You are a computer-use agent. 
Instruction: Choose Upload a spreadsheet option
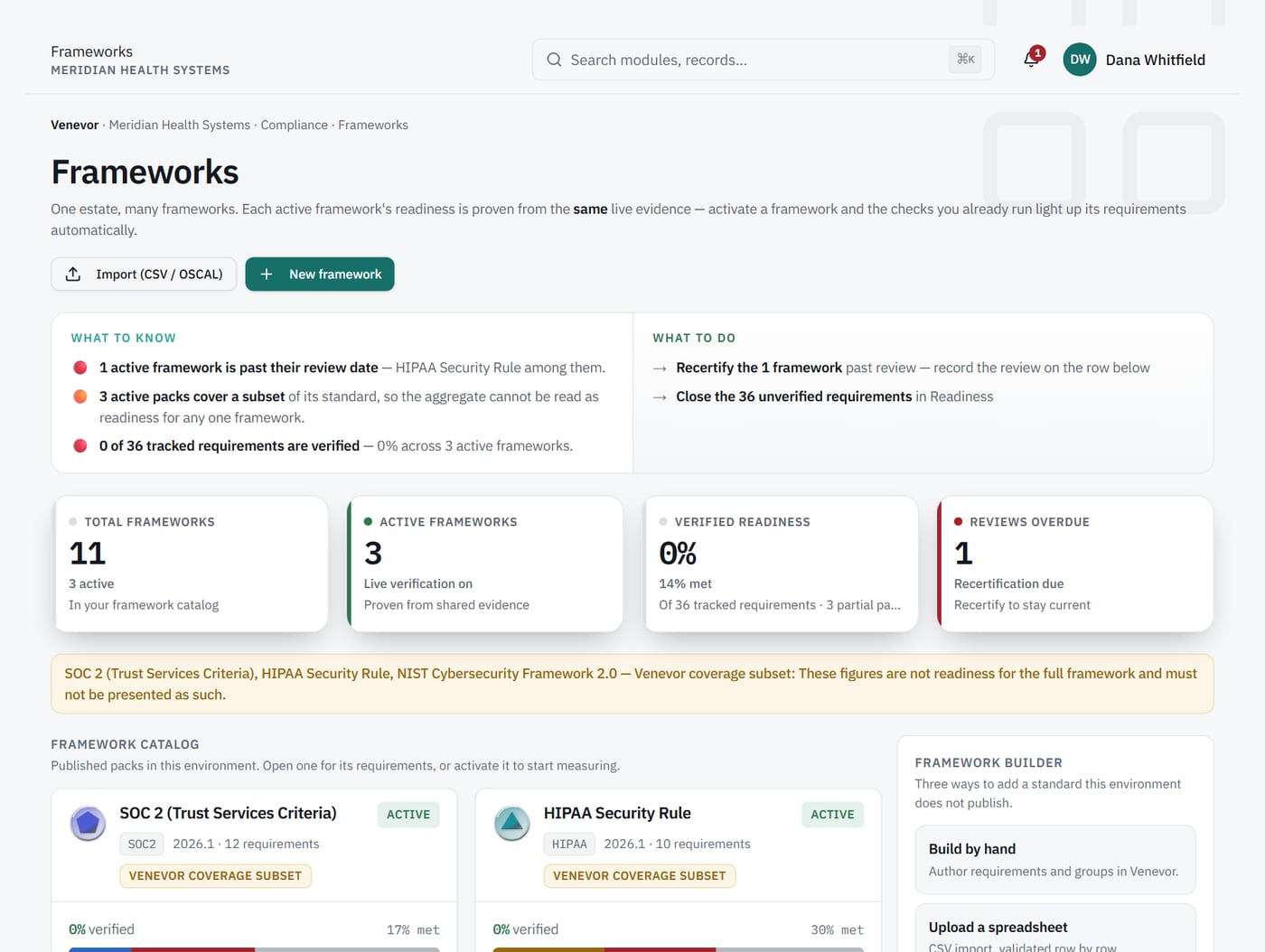click(1055, 929)
